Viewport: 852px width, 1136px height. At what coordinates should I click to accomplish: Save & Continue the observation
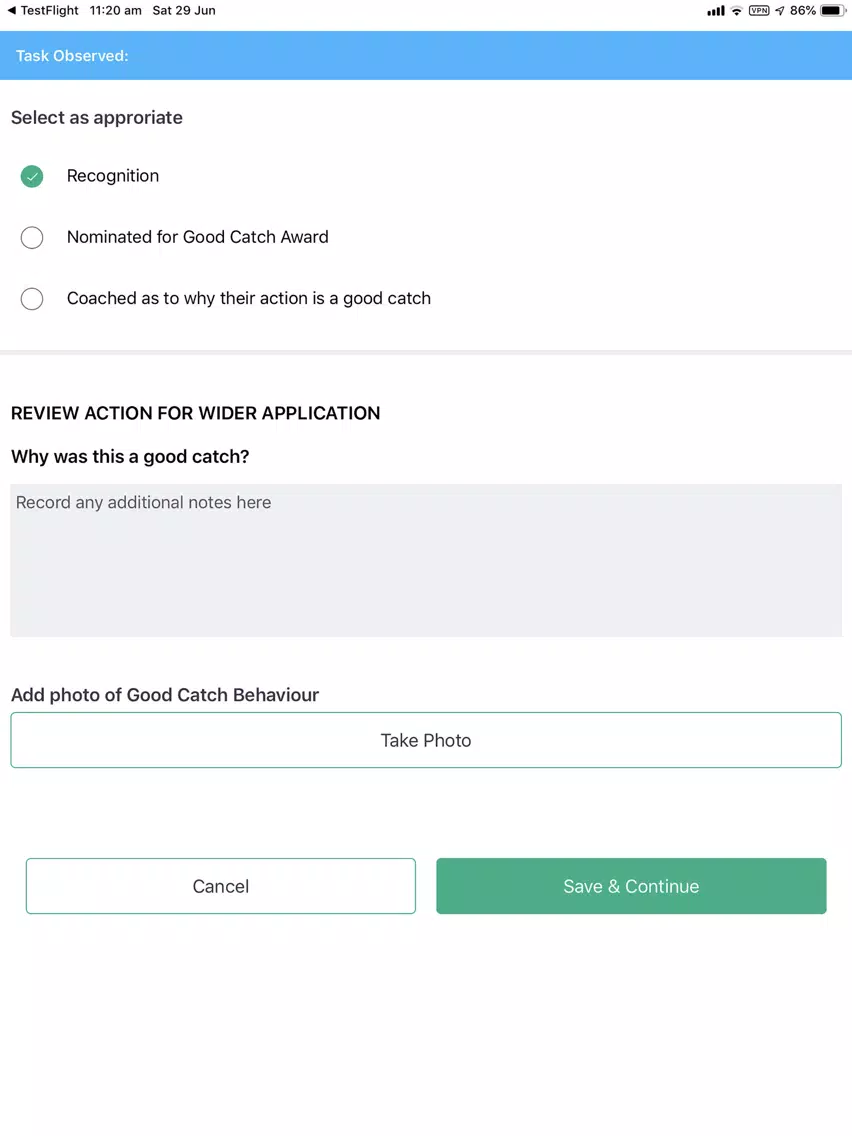[631, 886]
